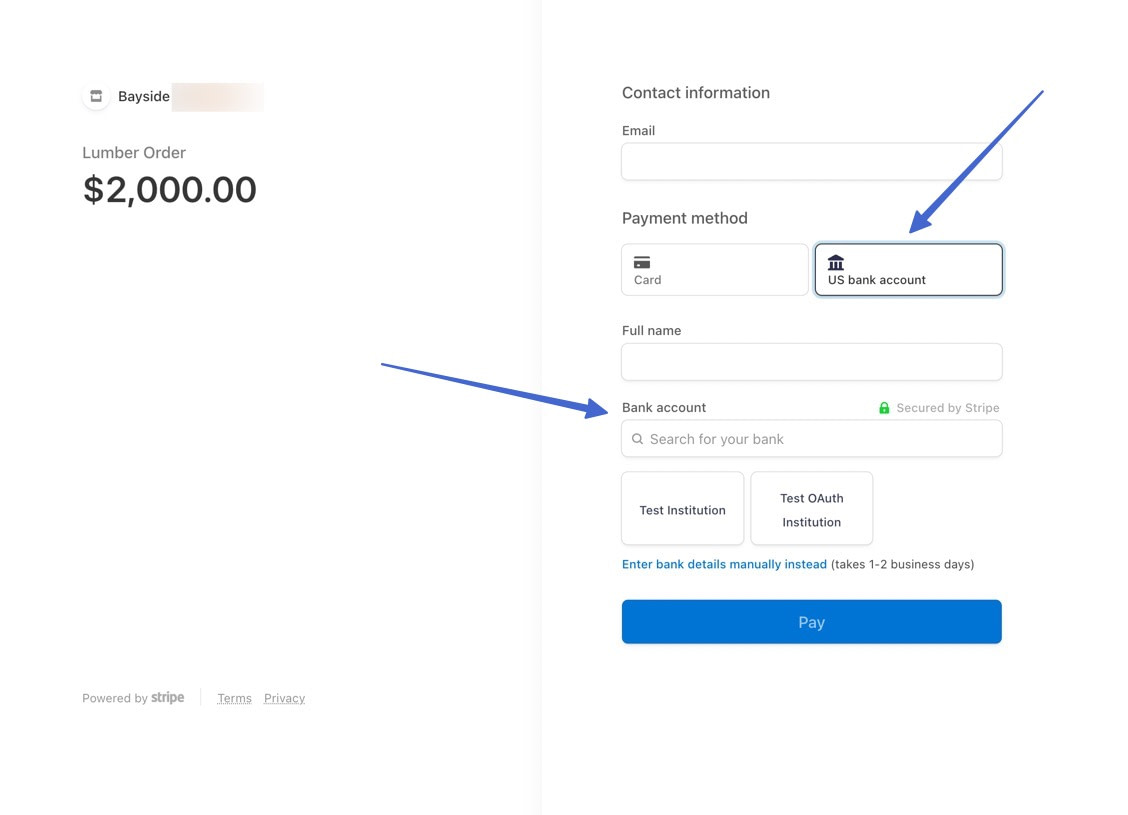This screenshot has height=815, width=1128.
Task: Click the bank building icon on US bank account
Action: (x=836, y=261)
